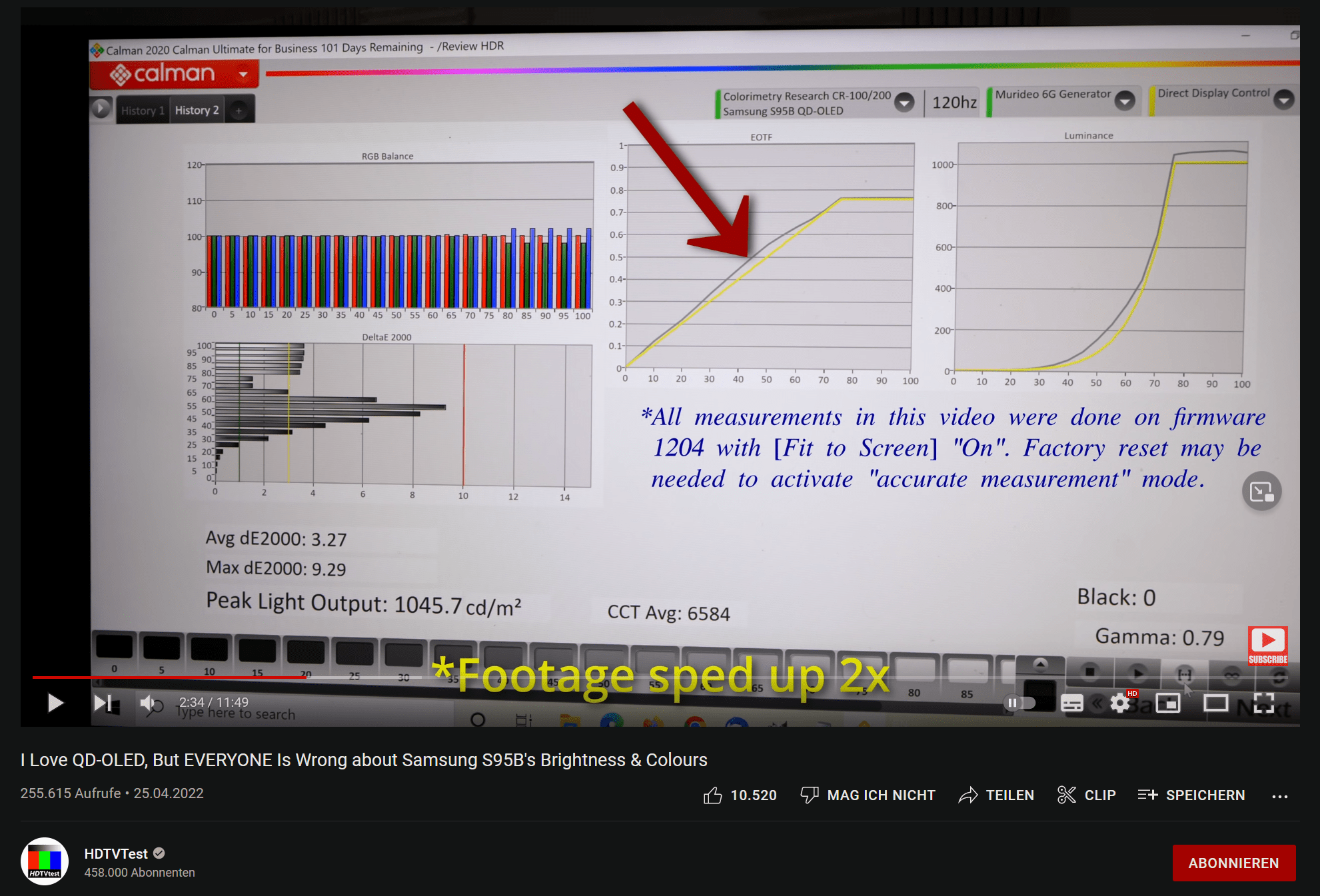This screenshot has width=1320, height=896.
Task: Click the red SUBSCRIBE watermark on the video
Action: coord(1267,646)
